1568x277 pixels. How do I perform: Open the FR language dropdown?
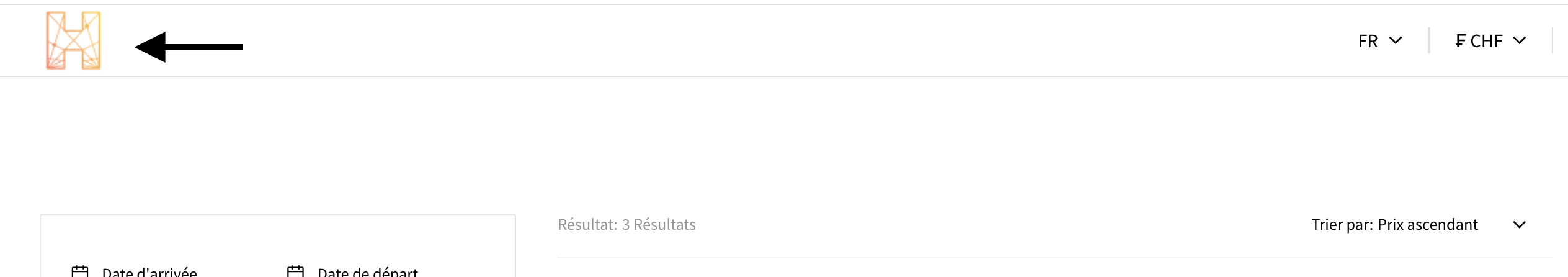[1379, 41]
